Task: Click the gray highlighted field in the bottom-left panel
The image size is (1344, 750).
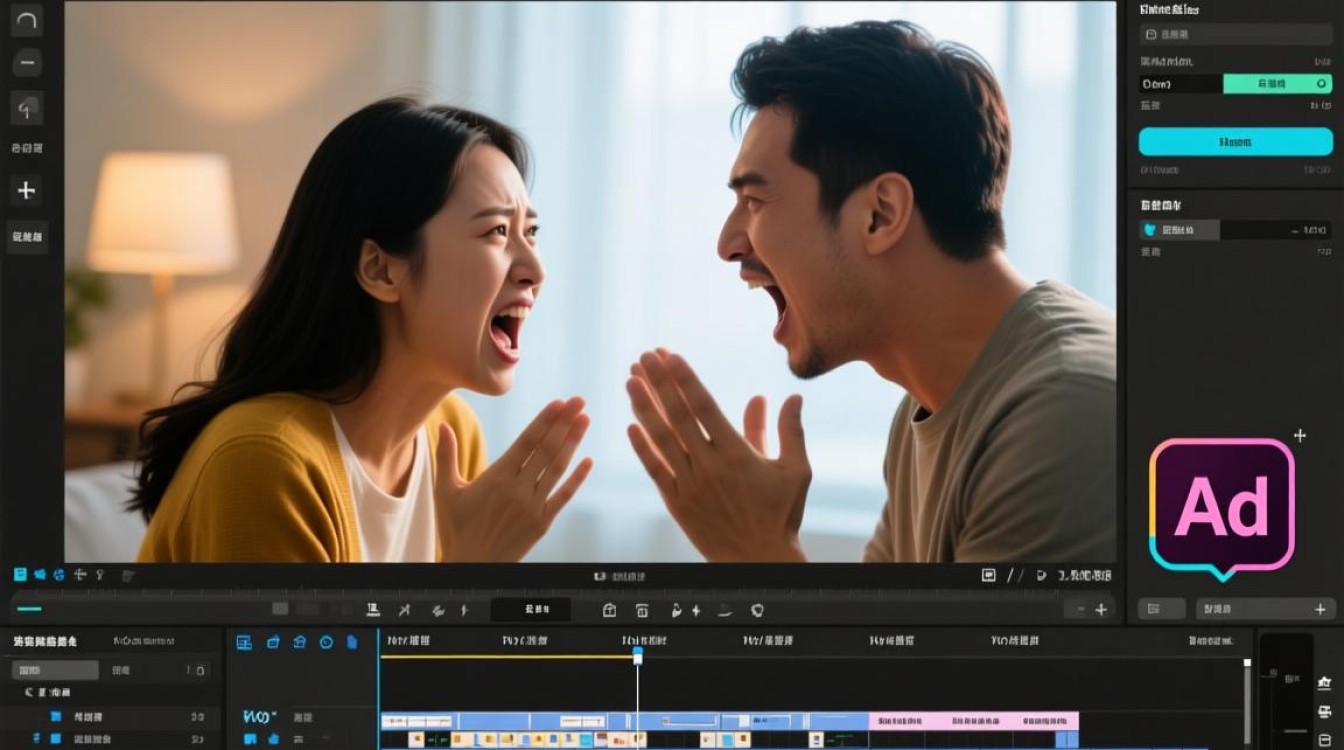Action: [55, 670]
